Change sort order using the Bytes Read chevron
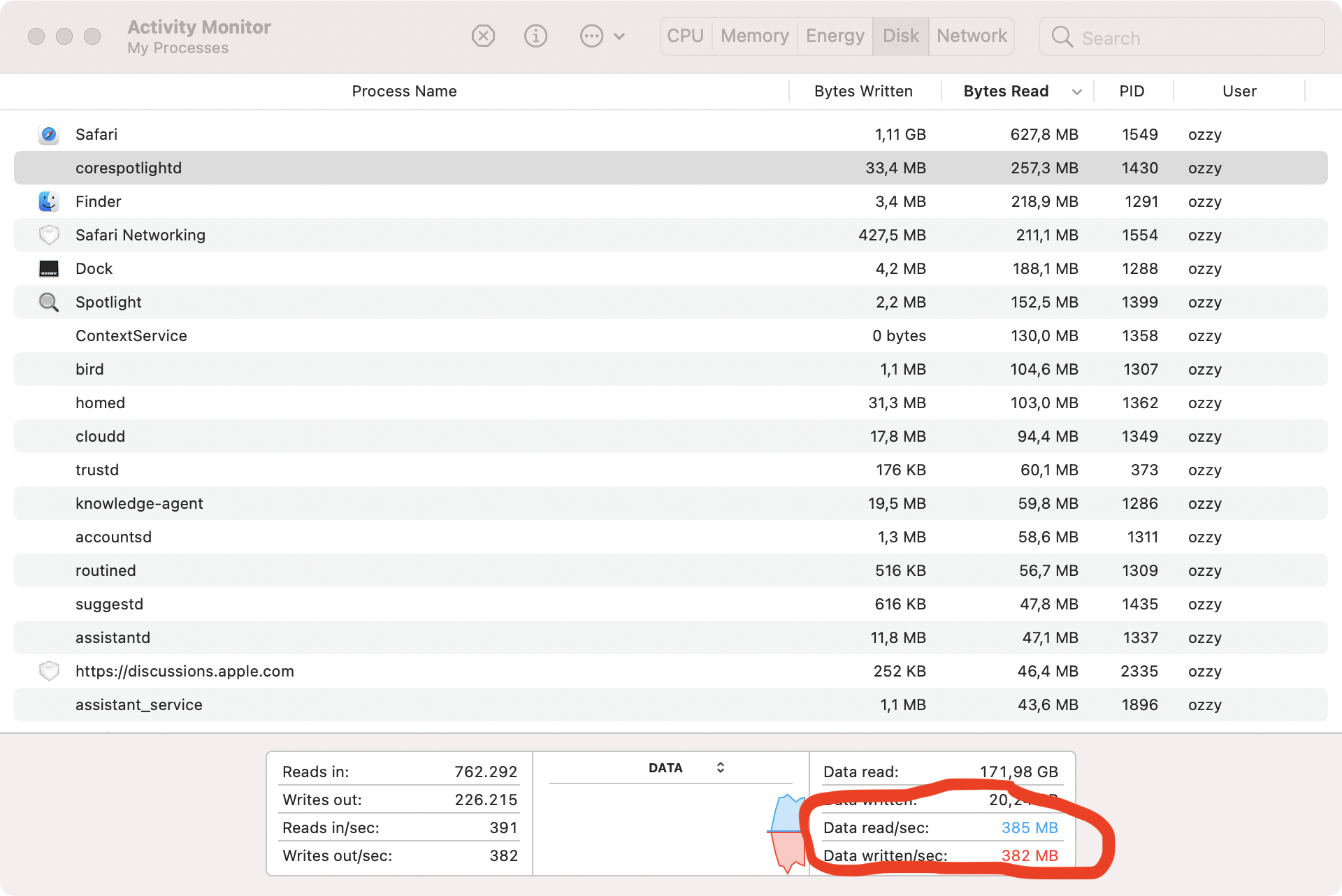The height and width of the screenshot is (896, 1342). click(x=1076, y=92)
